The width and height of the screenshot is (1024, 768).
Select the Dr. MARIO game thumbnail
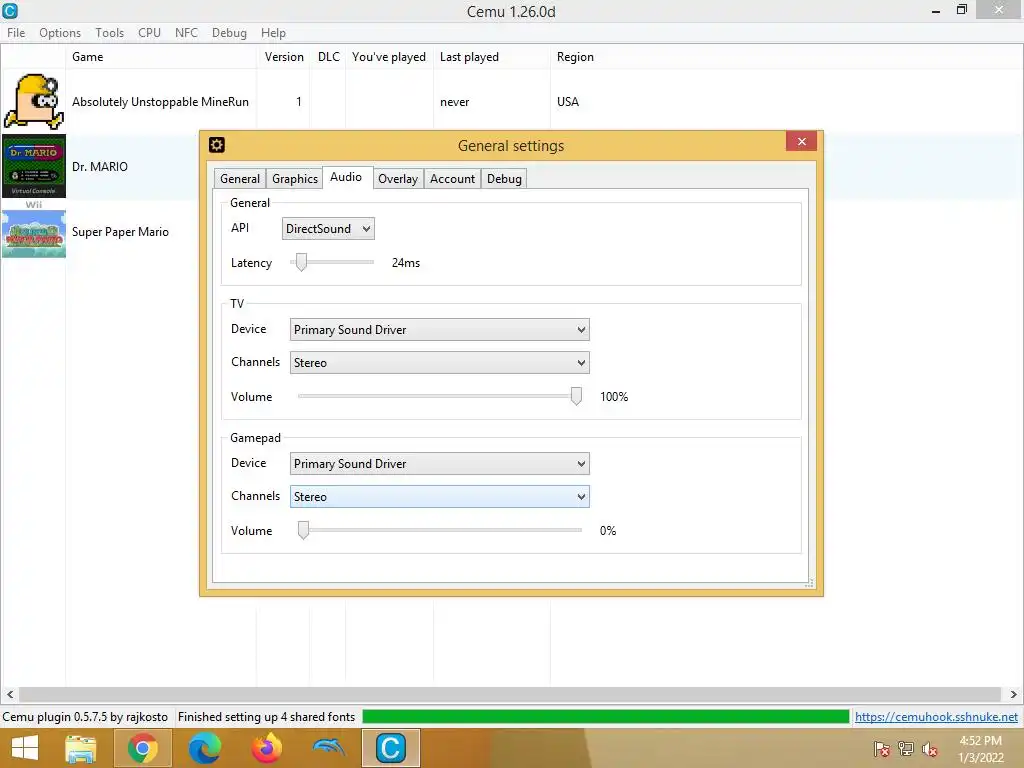click(x=34, y=166)
